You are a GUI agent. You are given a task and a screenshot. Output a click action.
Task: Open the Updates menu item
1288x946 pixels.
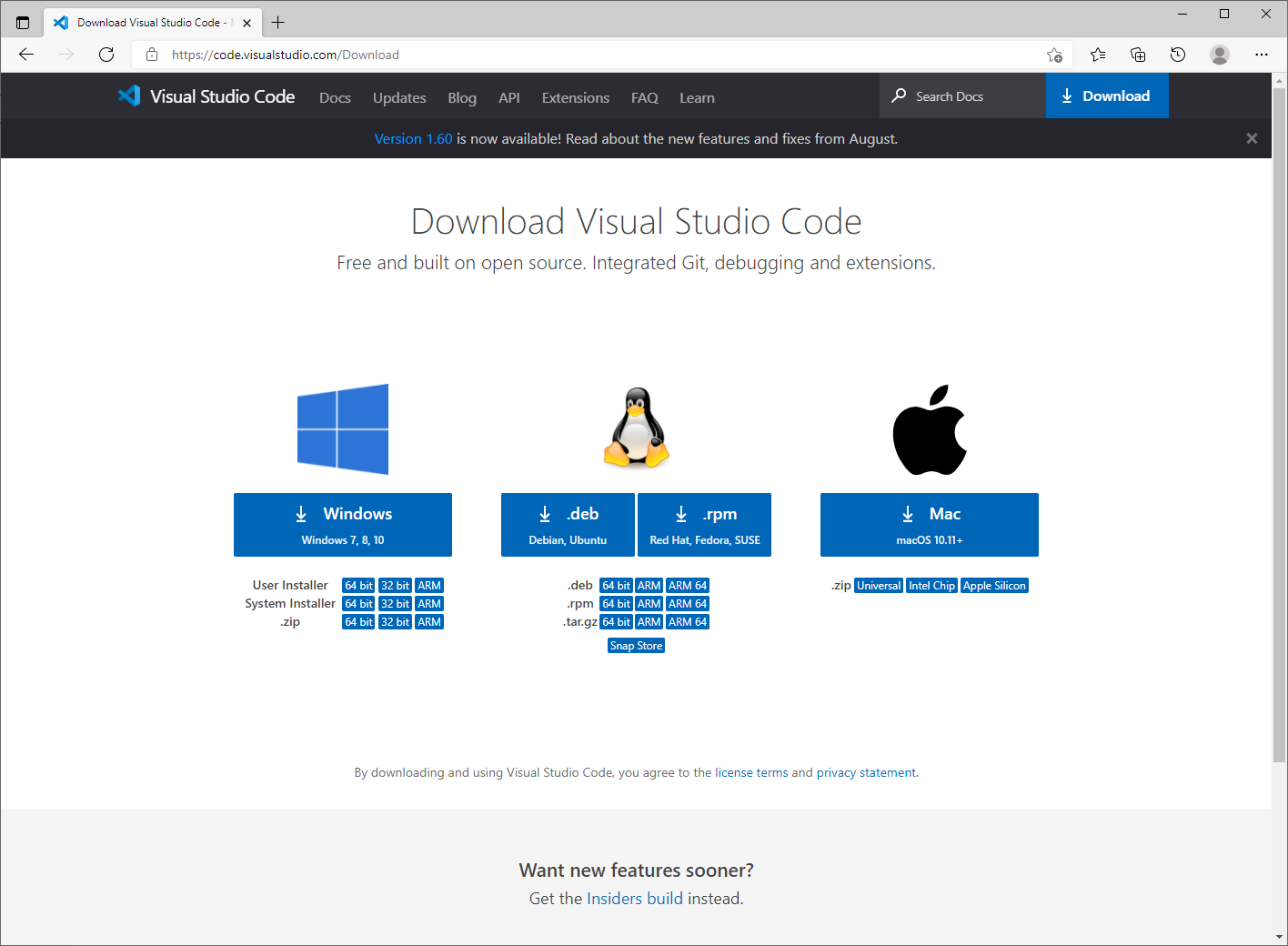(x=399, y=97)
